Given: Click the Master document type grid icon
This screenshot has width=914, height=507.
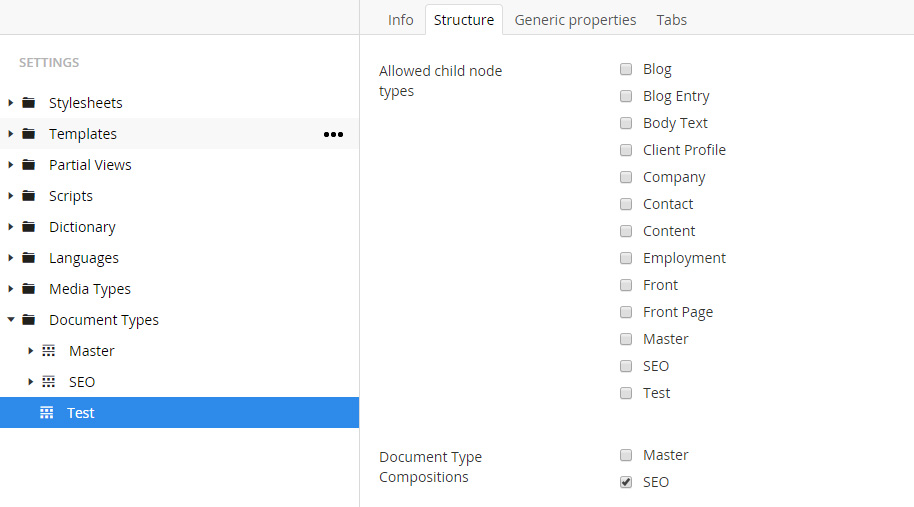Looking at the screenshot, I should pos(48,351).
